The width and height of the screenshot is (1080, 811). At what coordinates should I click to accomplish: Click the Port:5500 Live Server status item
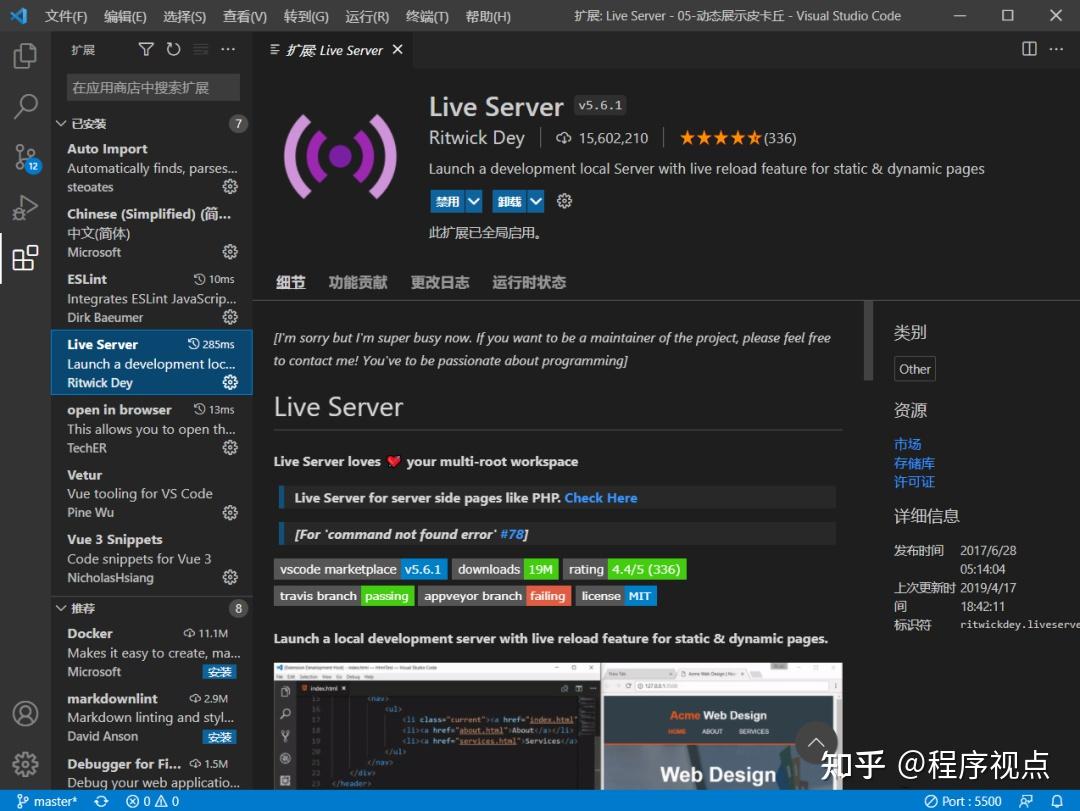[963, 800]
